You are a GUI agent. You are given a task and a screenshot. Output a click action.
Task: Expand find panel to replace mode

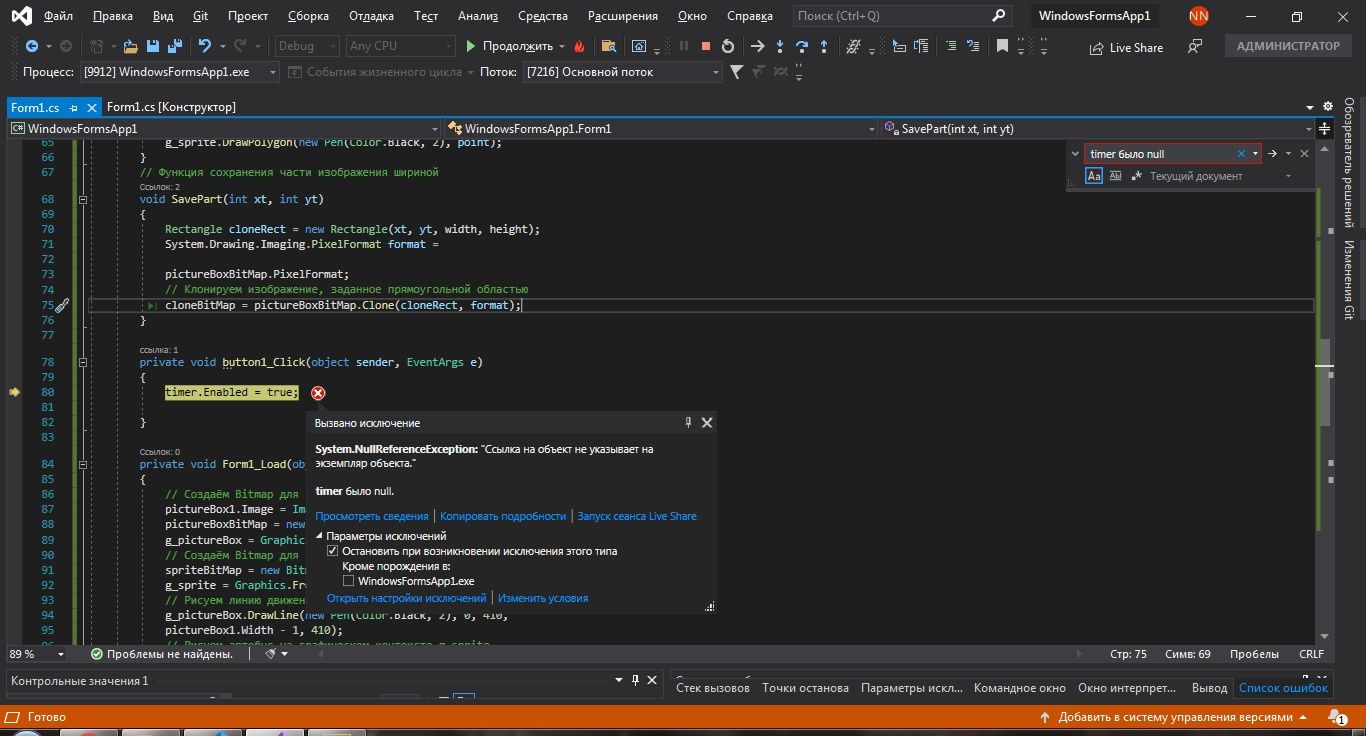[1076, 154]
